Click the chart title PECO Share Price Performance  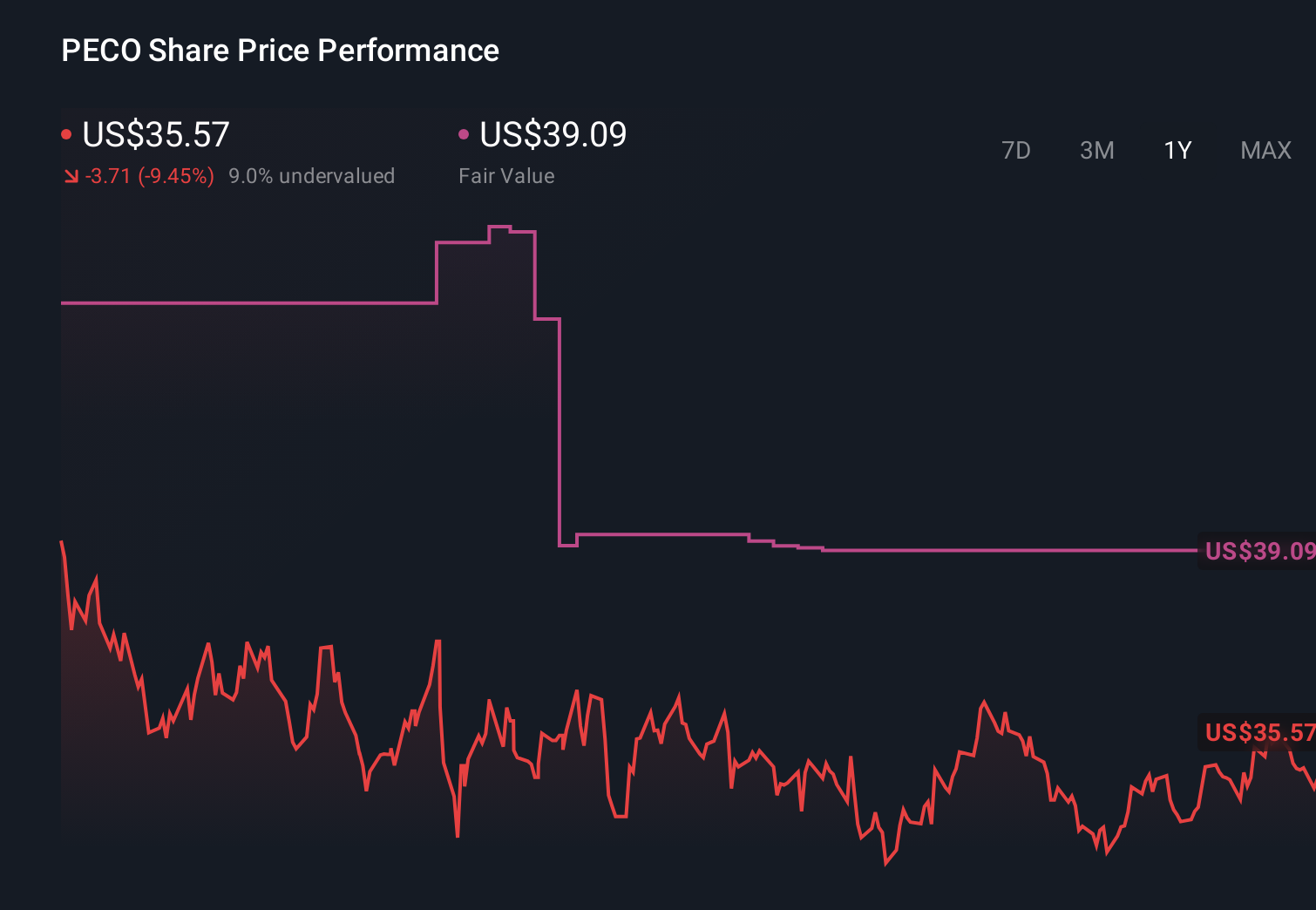pos(280,50)
